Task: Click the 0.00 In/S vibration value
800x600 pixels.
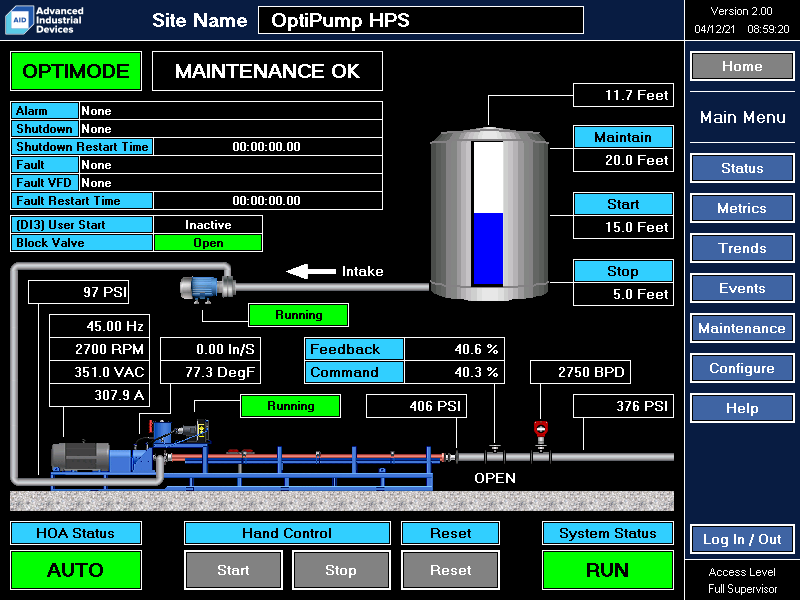Action: 211,349
